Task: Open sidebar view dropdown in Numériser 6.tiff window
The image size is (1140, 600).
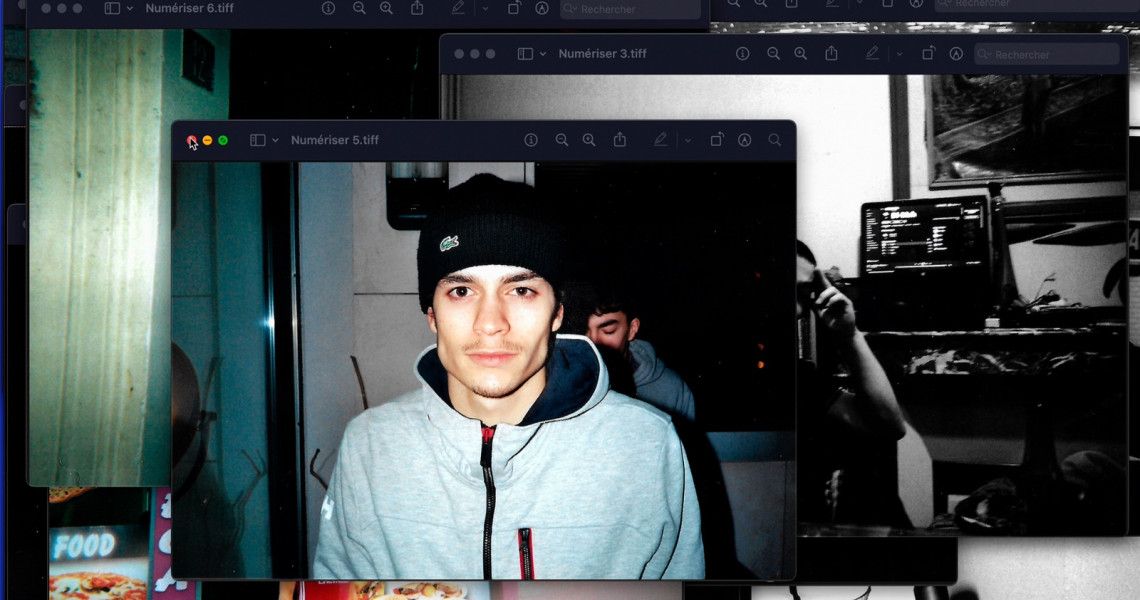Action: (x=130, y=8)
